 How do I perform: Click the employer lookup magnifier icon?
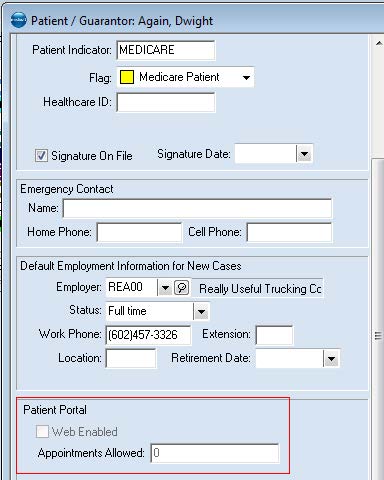tap(182, 287)
